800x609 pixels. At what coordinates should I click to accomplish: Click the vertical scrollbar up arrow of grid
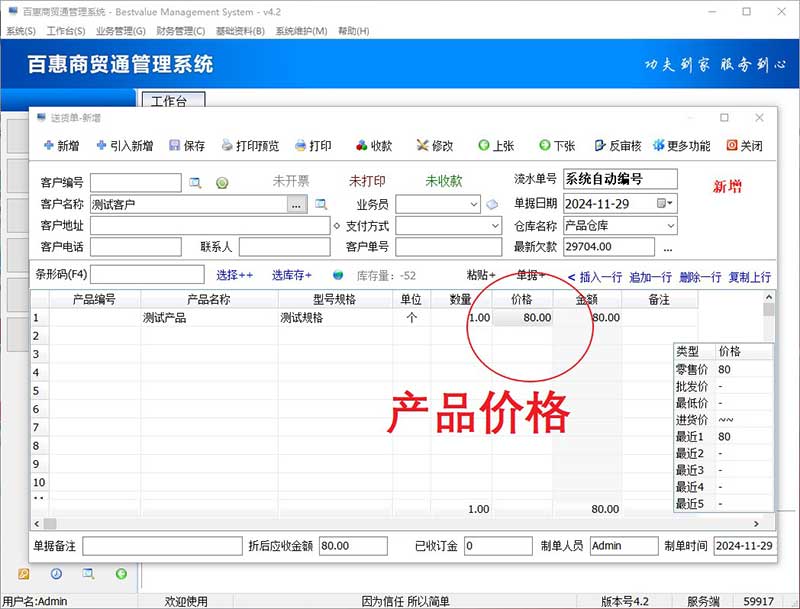click(x=769, y=297)
